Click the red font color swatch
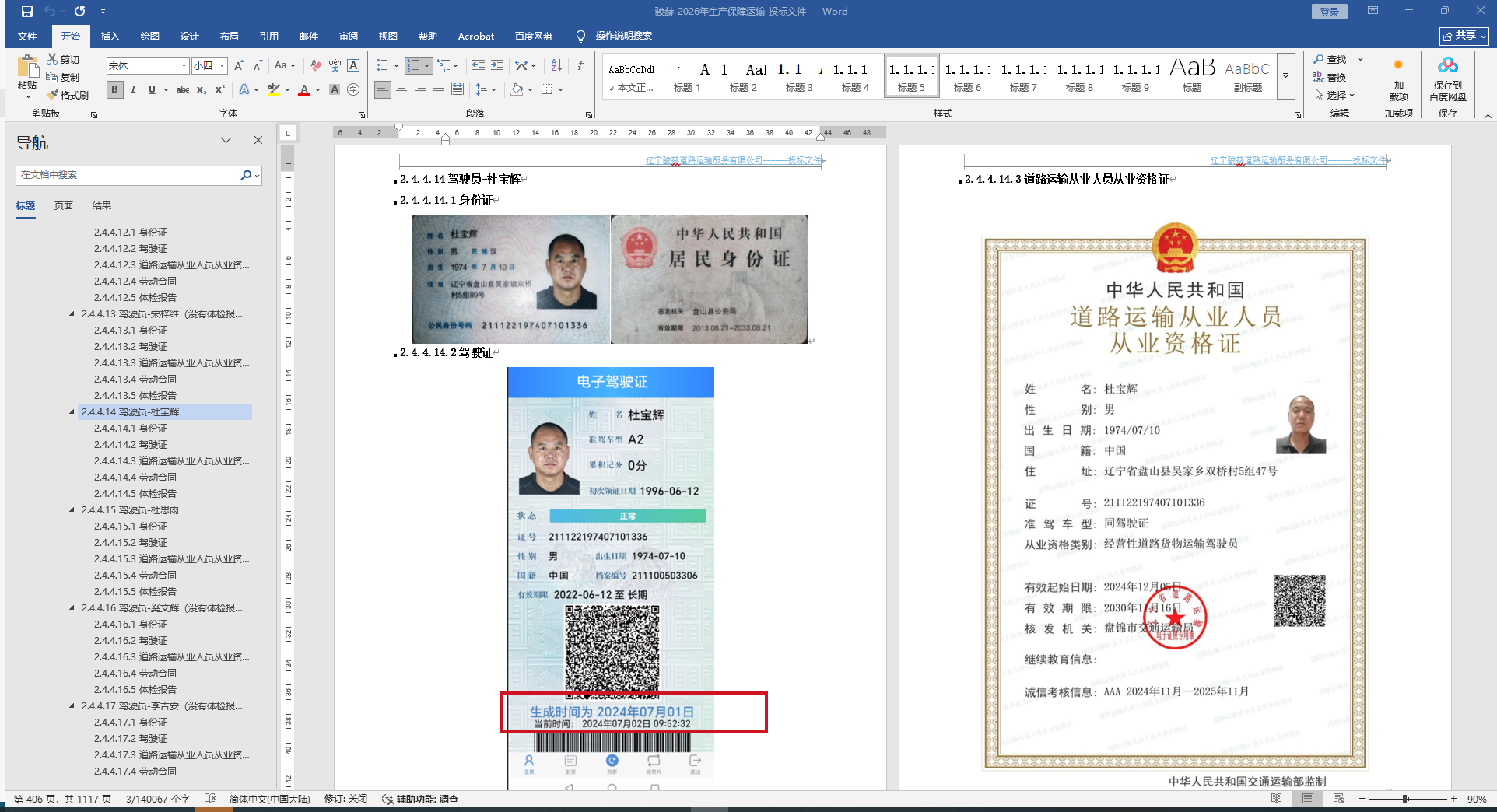The image size is (1497, 812). [304, 90]
